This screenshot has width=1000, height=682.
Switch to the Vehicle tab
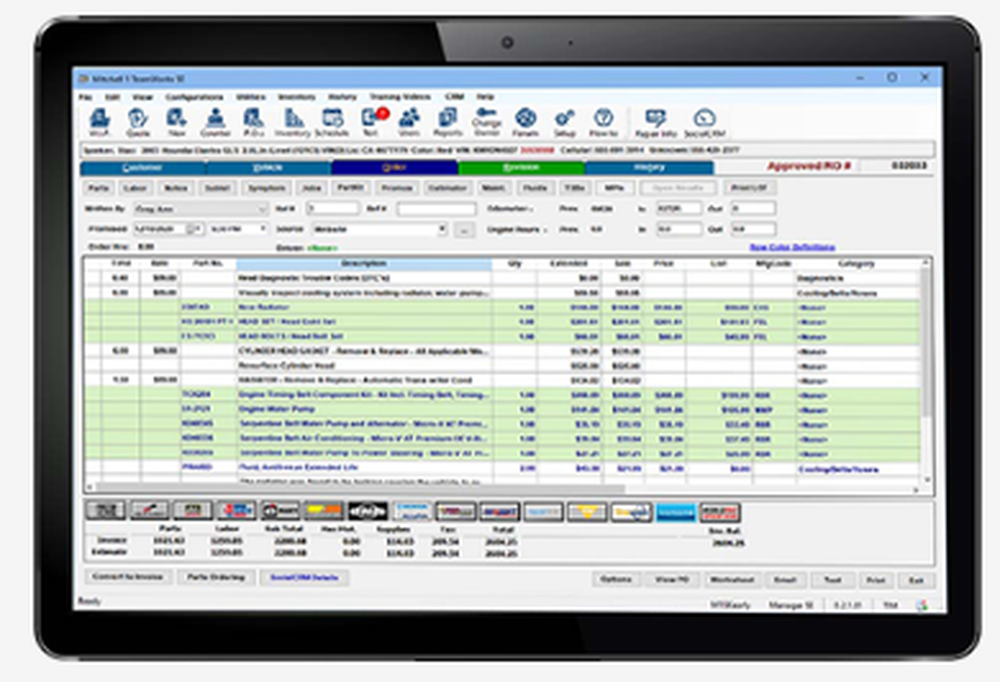click(268, 168)
